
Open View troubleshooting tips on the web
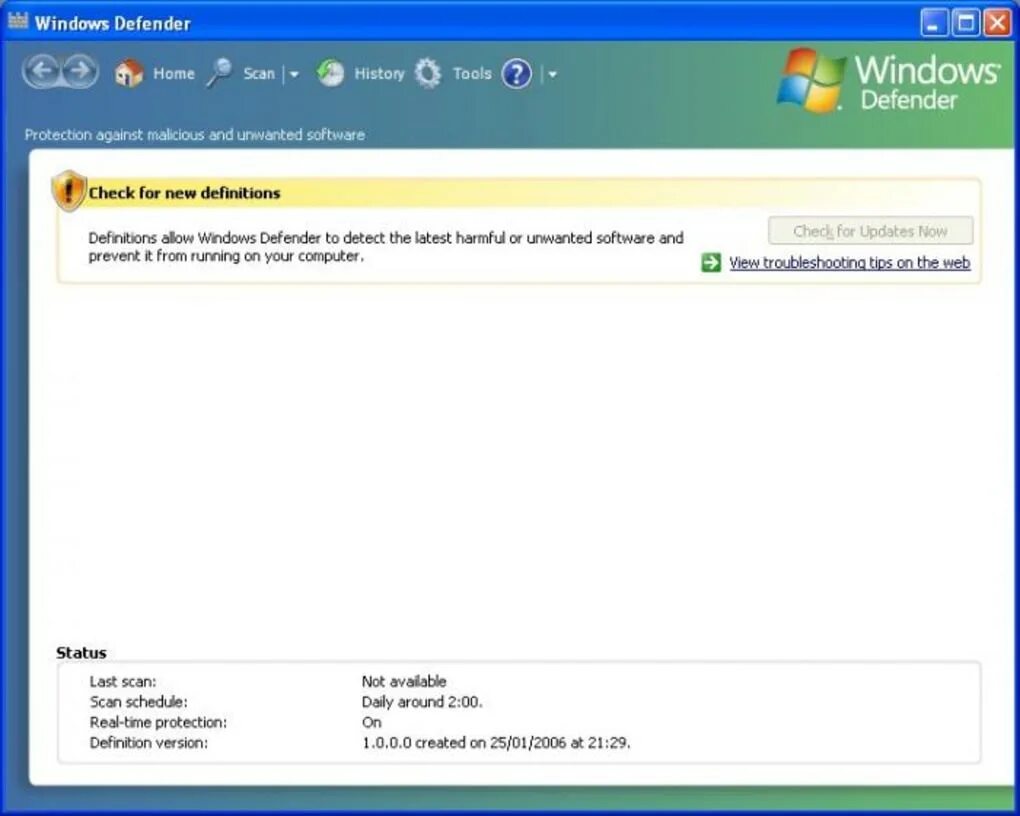[x=850, y=263]
